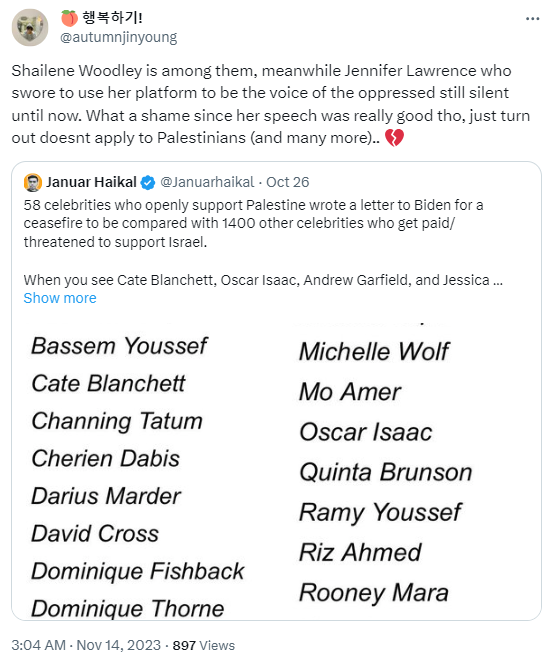This screenshot has height=658, width=550.
Task: Expand quoted tweet with Show more
Action: click(60, 298)
